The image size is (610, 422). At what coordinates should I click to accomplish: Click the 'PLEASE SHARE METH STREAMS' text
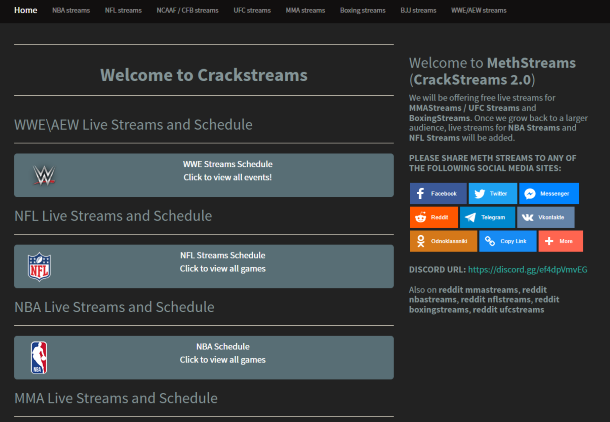(x=493, y=163)
